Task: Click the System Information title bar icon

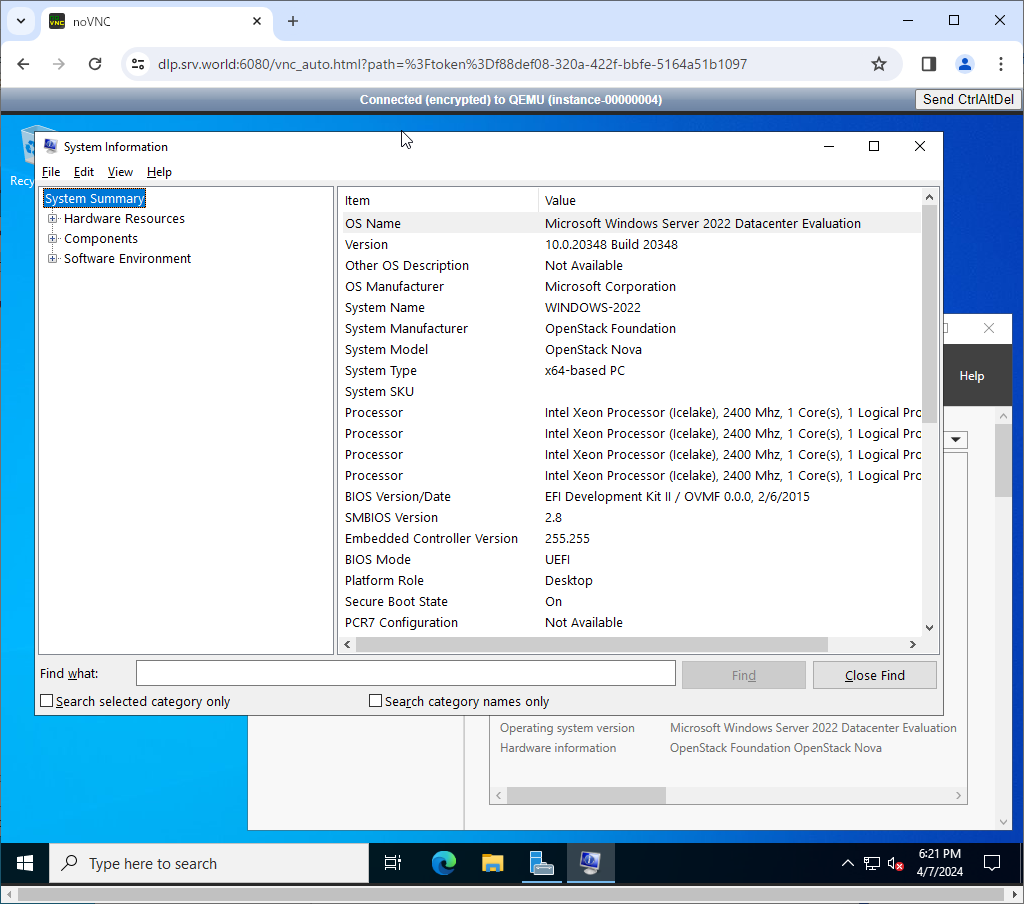Action: 50,146
